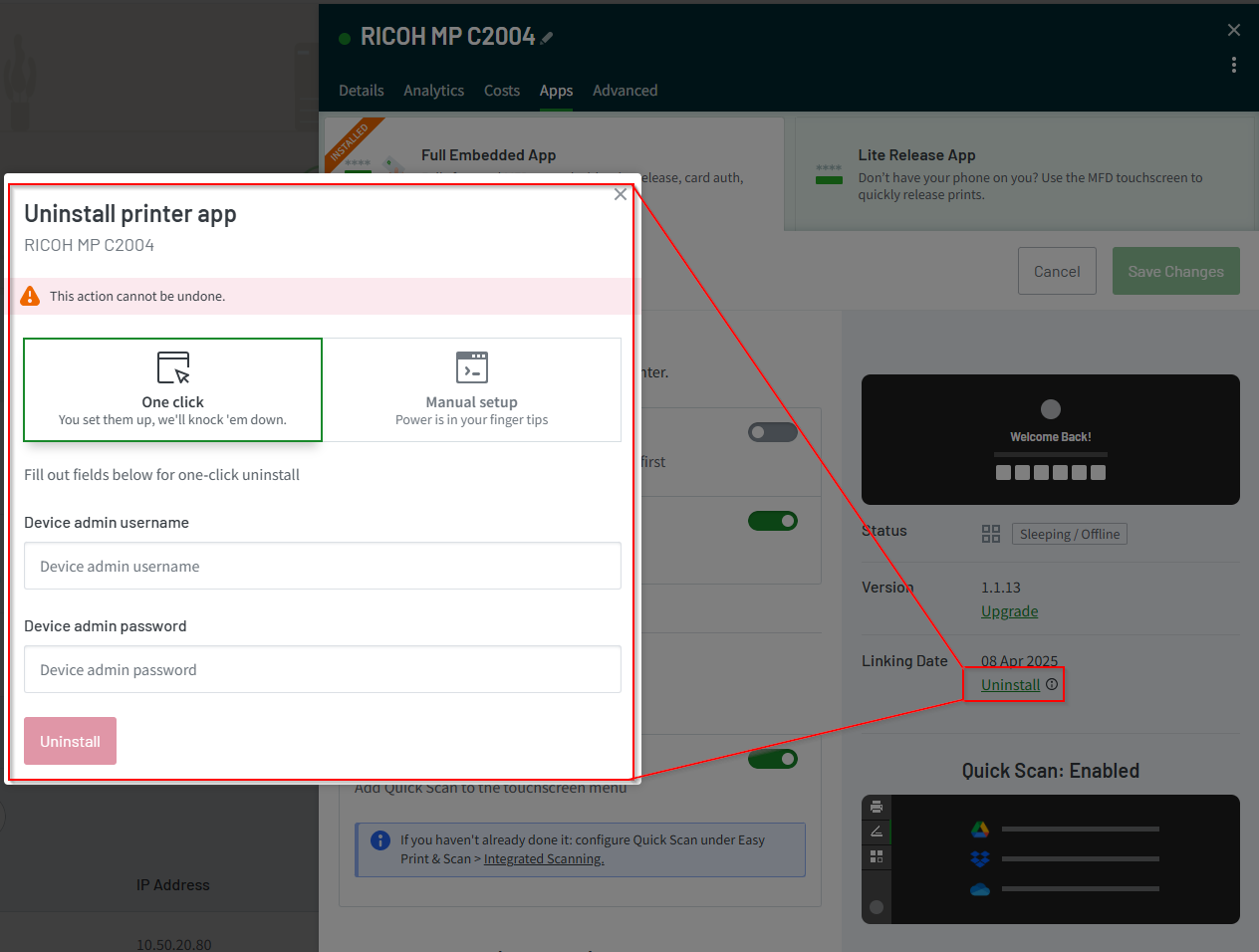Open the three-dot overflow menu
The image size is (1259, 952).
(1234, 65)
